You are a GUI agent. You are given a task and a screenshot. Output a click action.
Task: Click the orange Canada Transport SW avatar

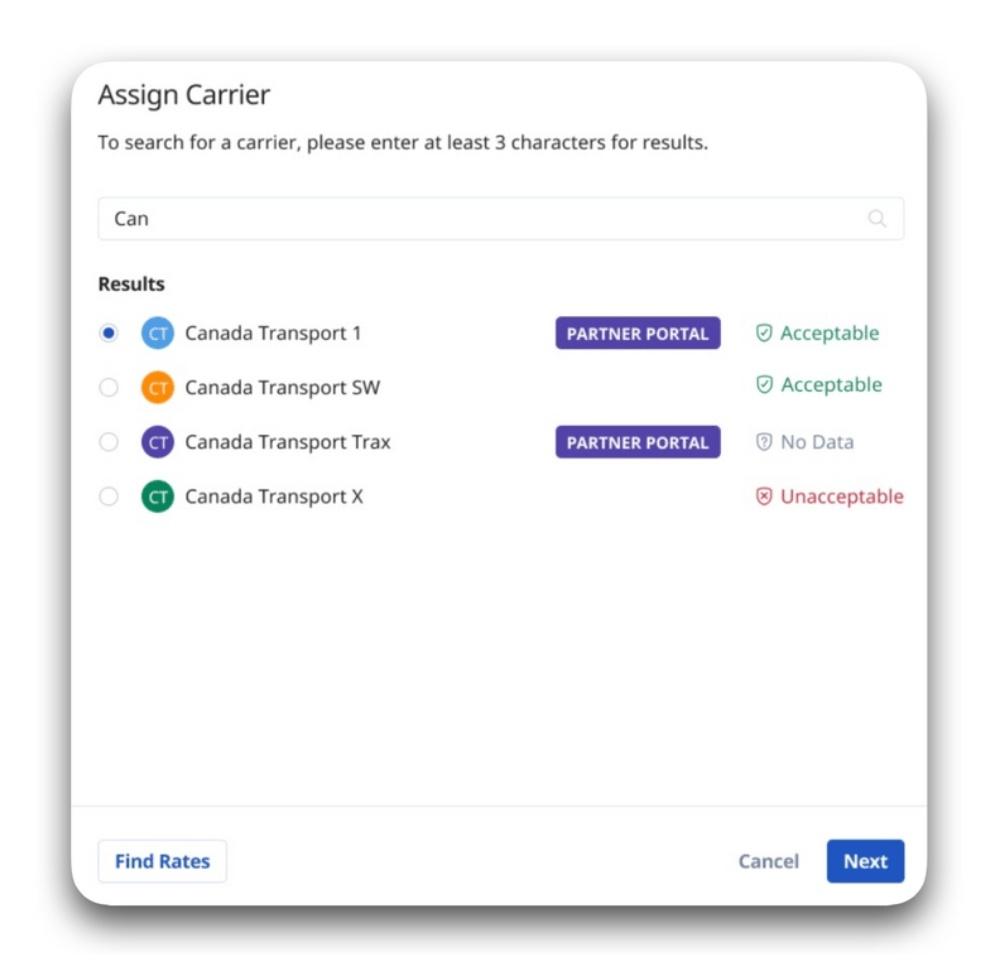158,388
